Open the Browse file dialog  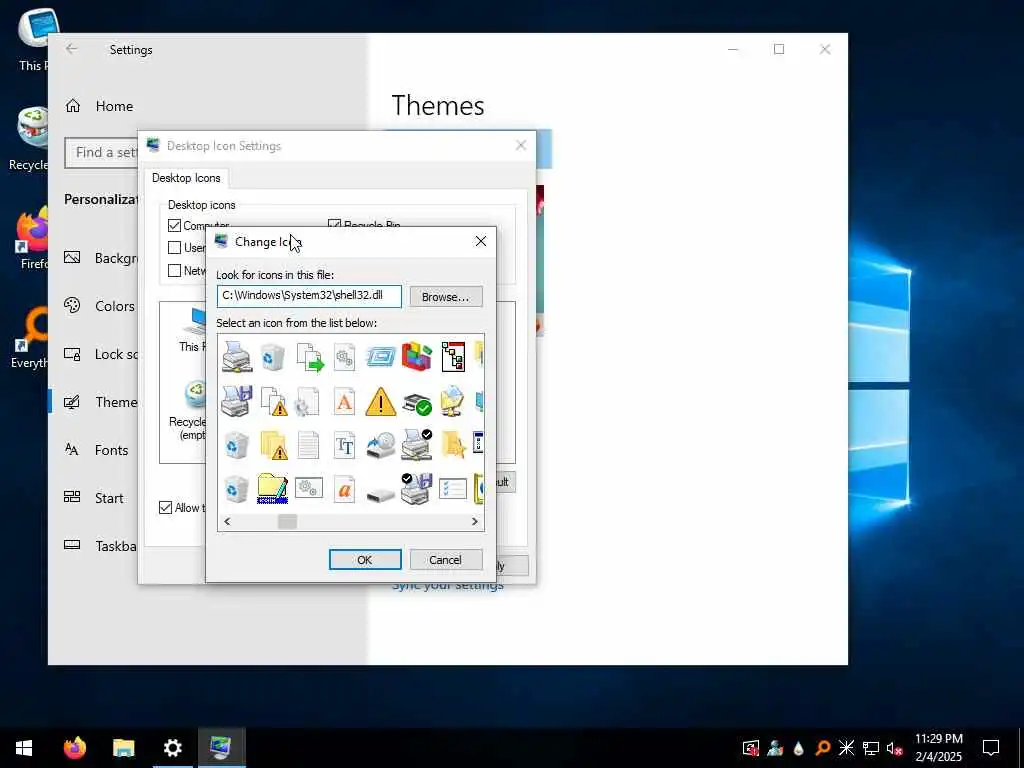[446, 296]
